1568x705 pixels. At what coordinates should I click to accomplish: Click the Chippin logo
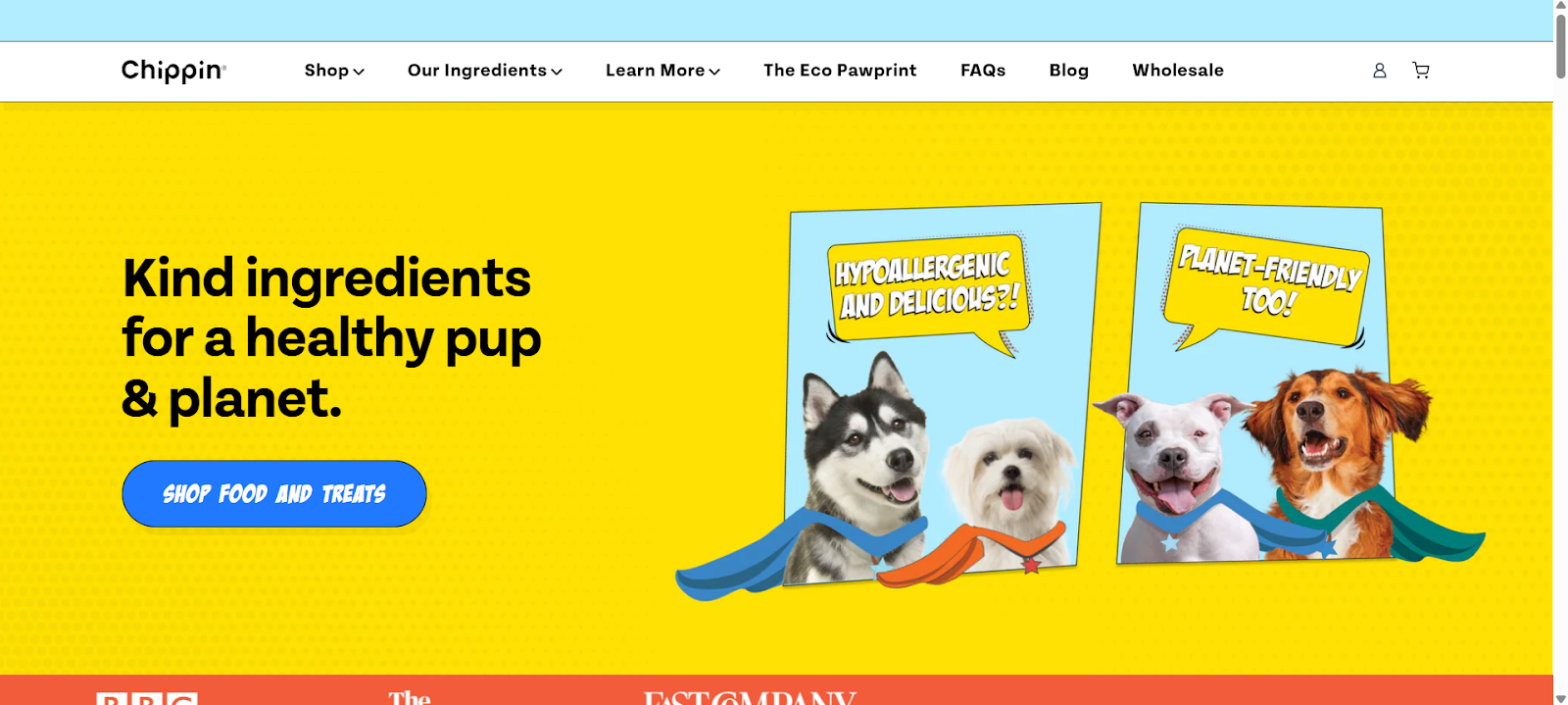(x=173, y=71)
